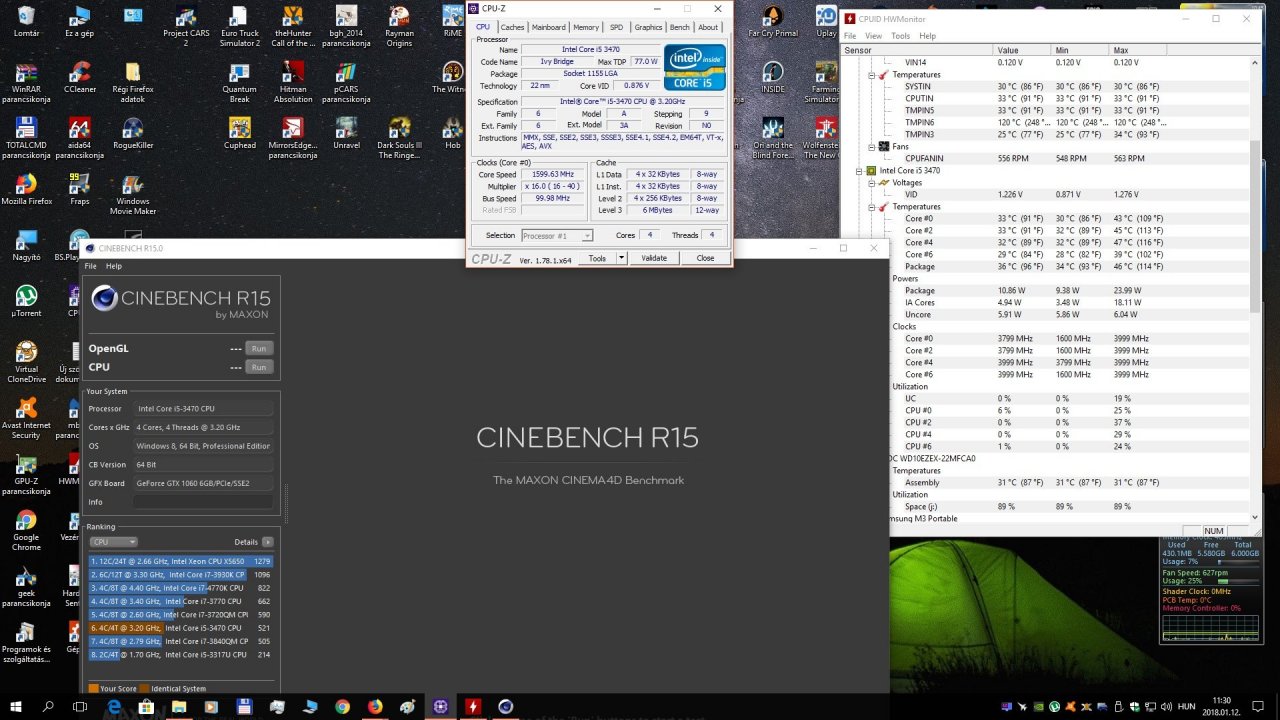
Task: Click the Tools button in CPU-Z
Action: [597, 258]
